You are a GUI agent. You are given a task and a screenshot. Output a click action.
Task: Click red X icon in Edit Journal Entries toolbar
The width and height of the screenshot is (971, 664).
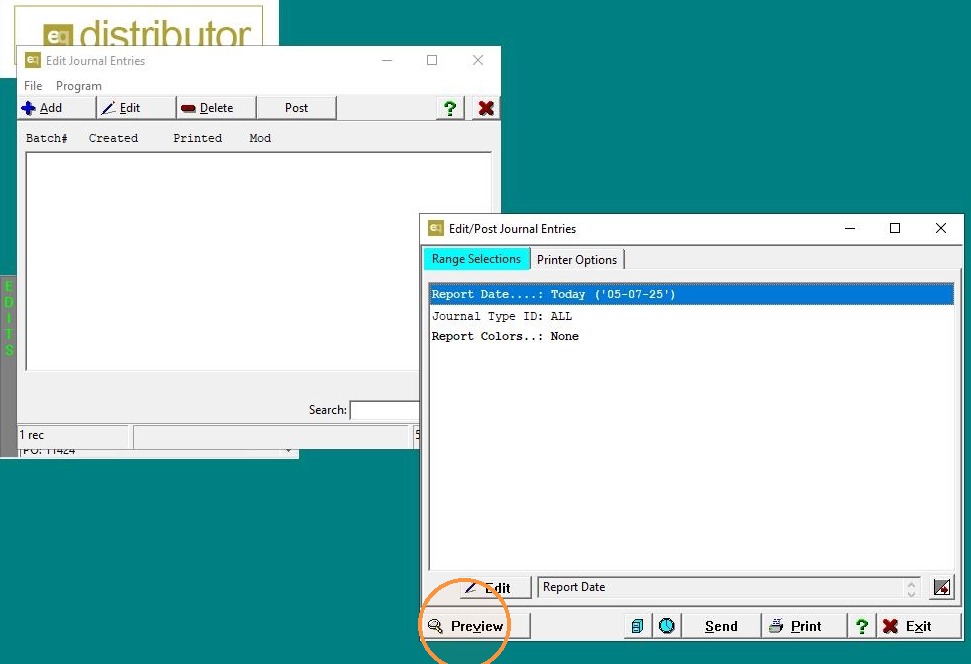click(x=486, y=108)
